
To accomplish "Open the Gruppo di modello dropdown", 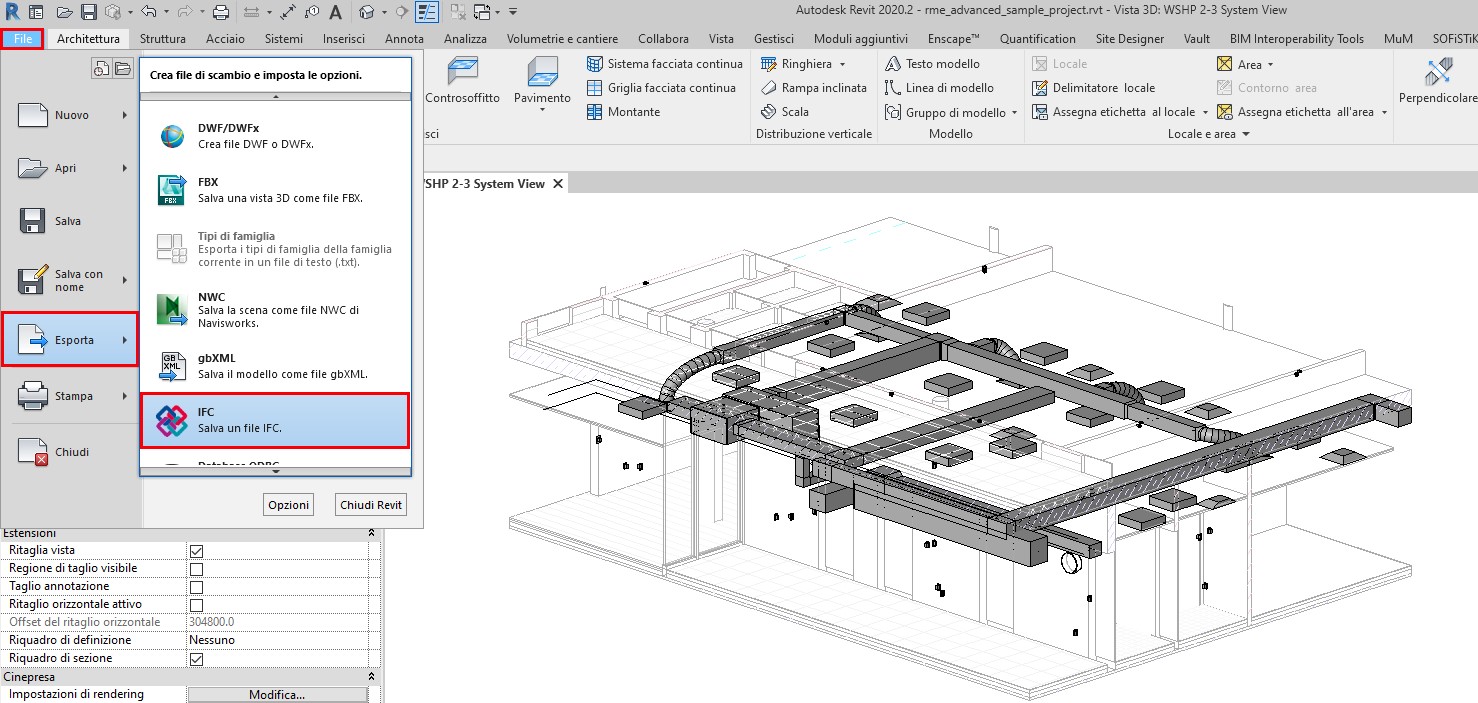I will click(x=1013, y=112).
